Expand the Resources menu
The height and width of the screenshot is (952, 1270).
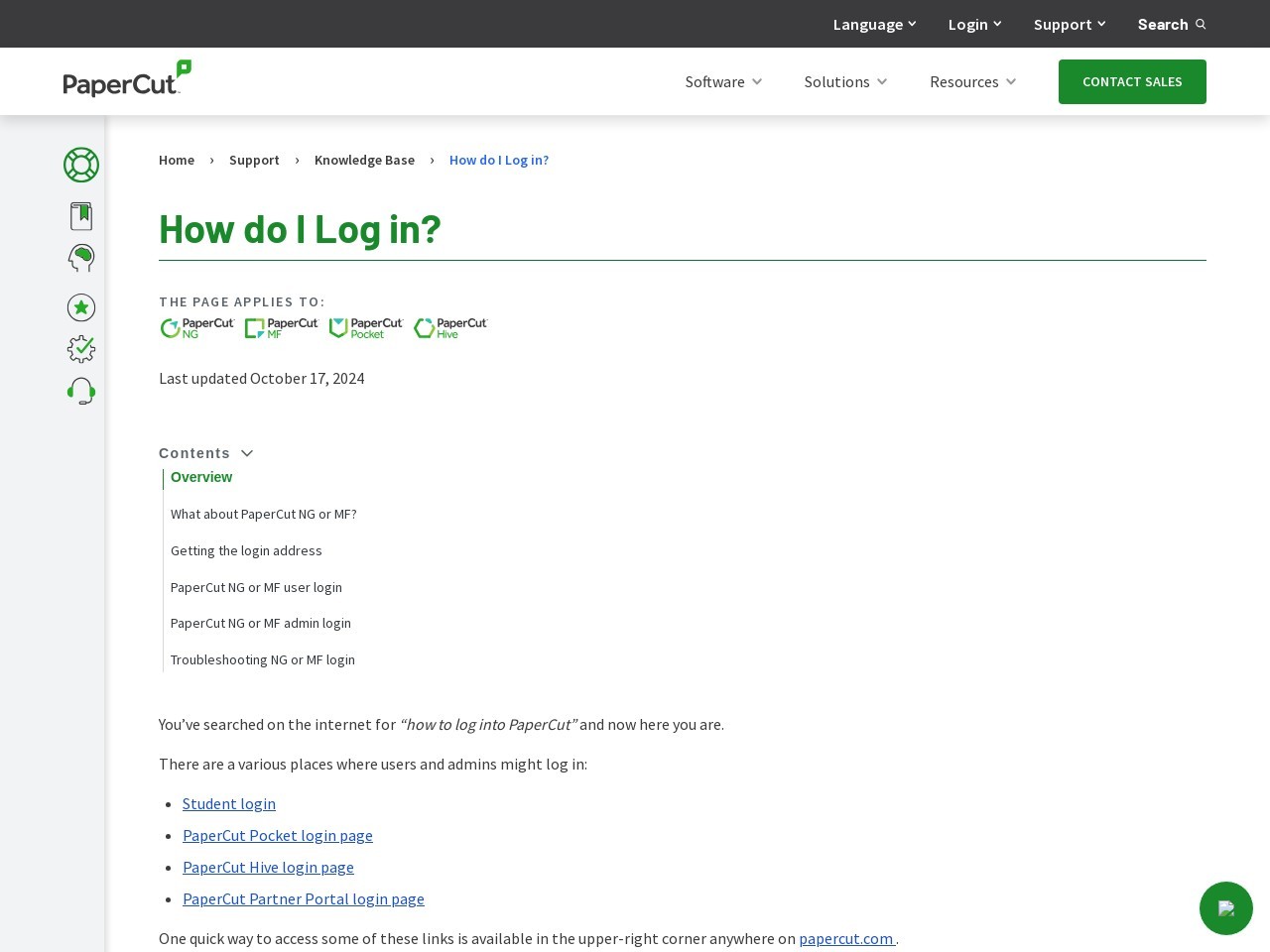pos(972,81)
